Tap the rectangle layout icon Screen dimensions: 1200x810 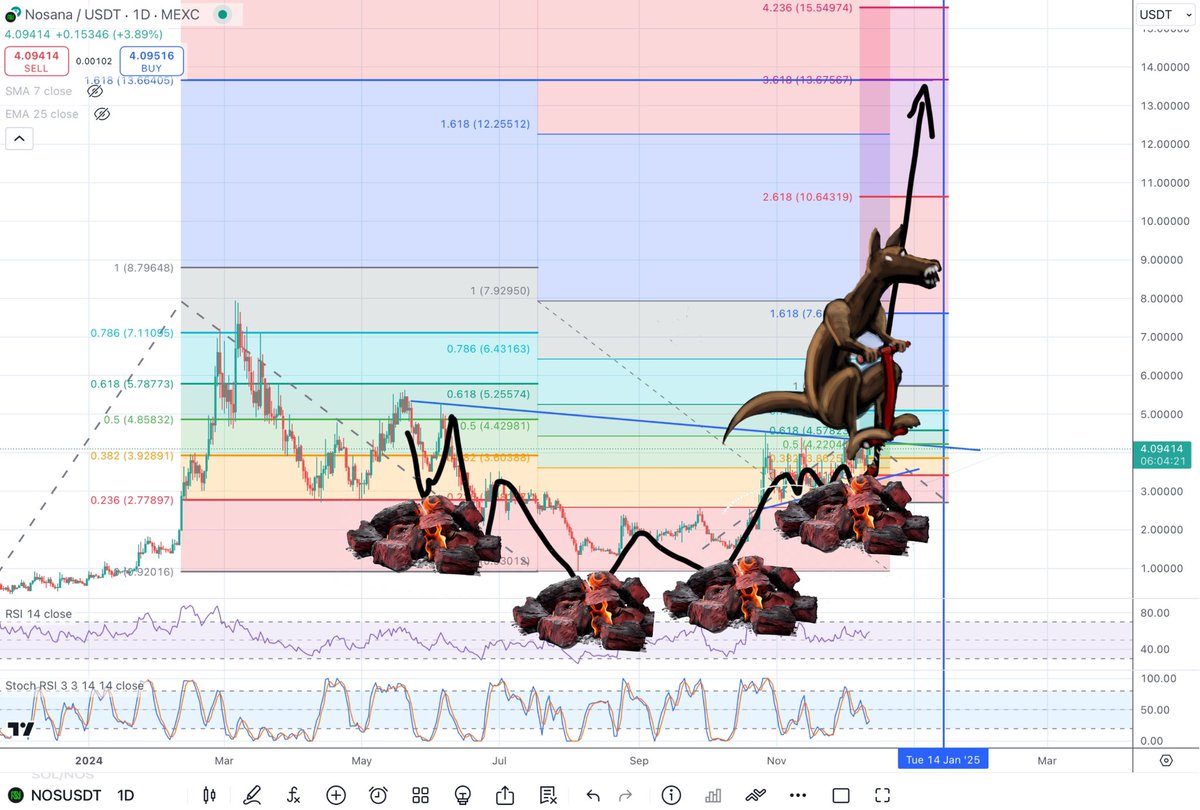tap(841, 796)
